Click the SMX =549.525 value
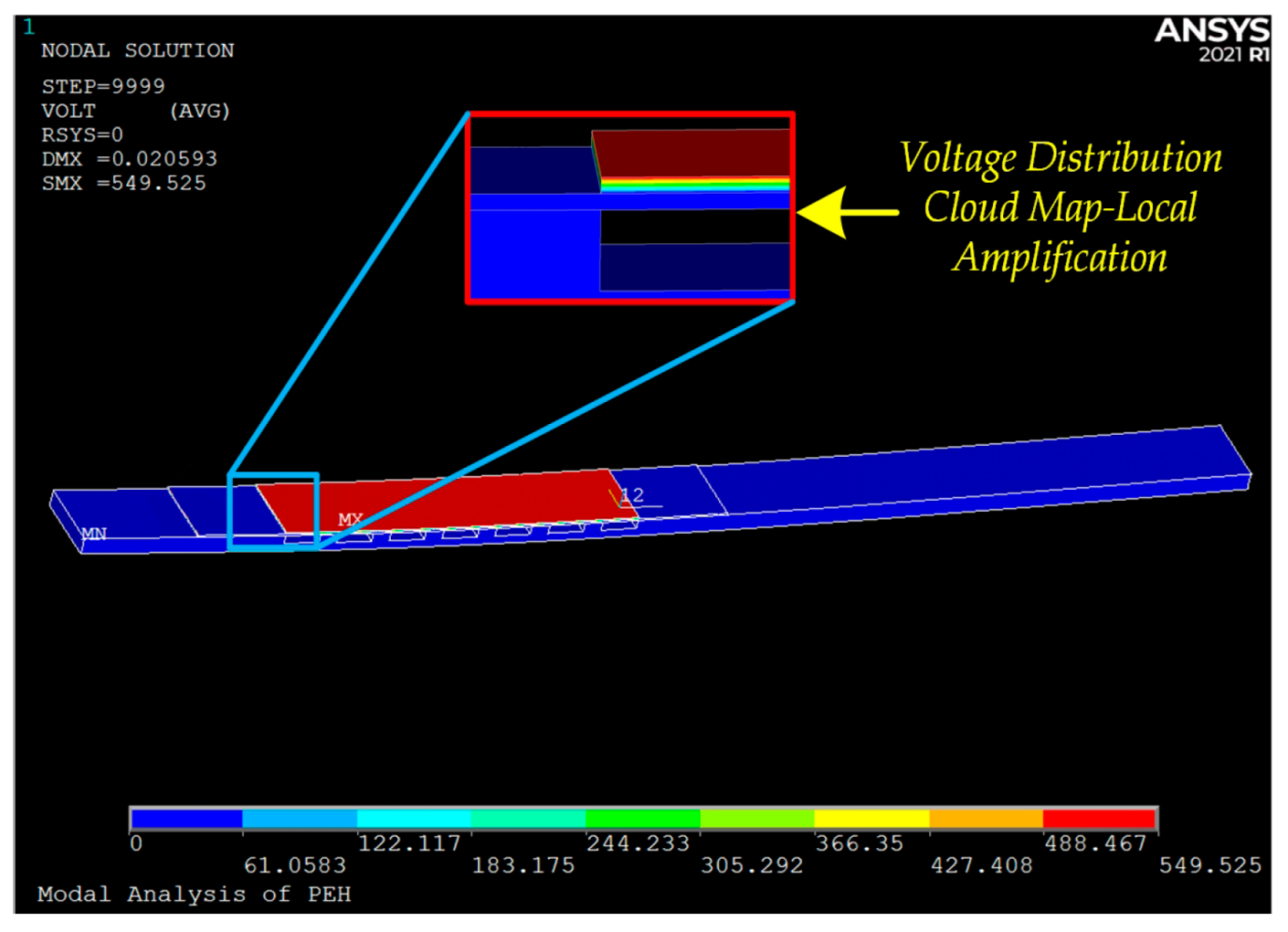Viewport: 1288px width, 932px height. click(x=124, y=183)
